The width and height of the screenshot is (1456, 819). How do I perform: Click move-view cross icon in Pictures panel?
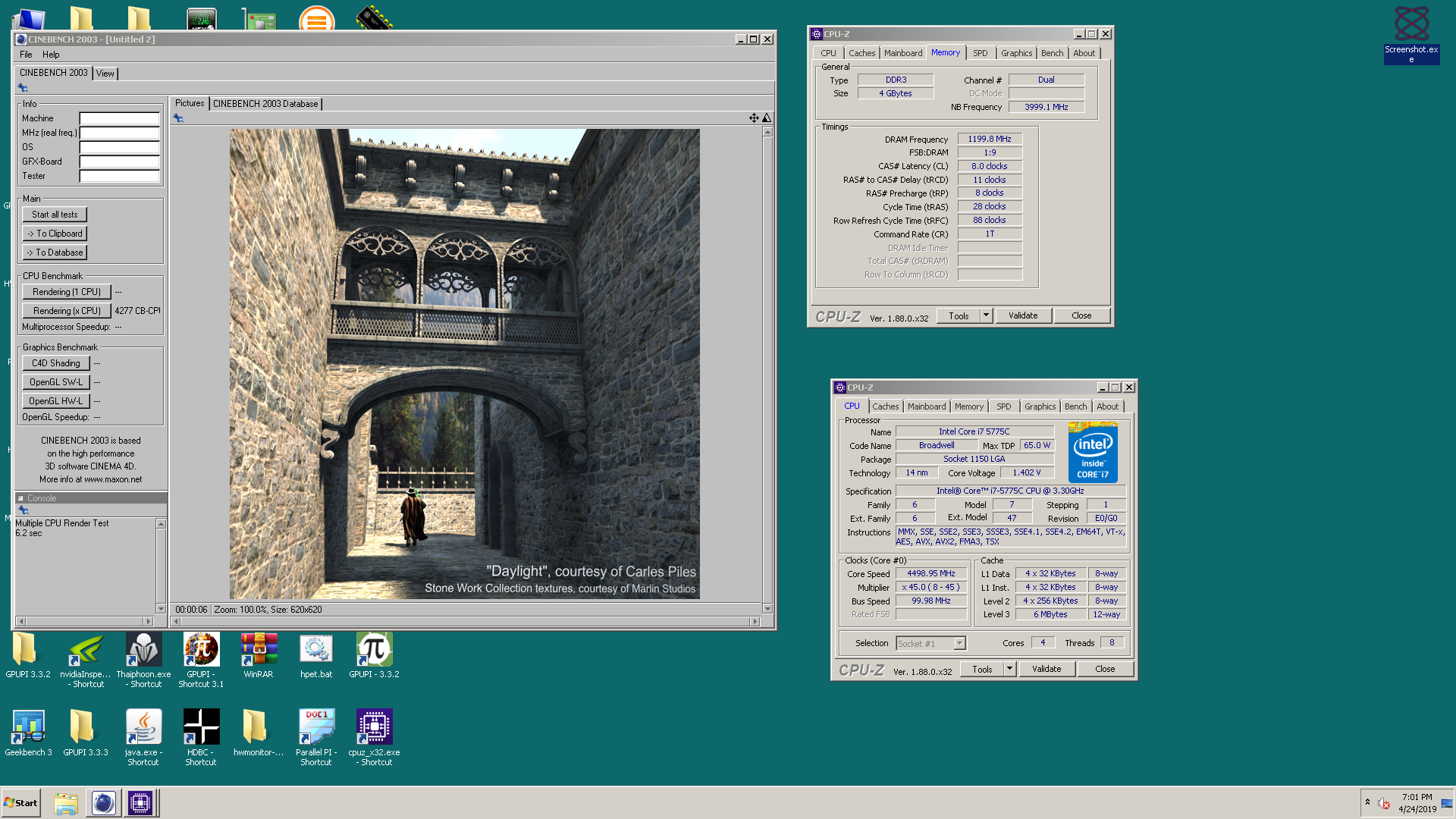(x=754, y=118)
